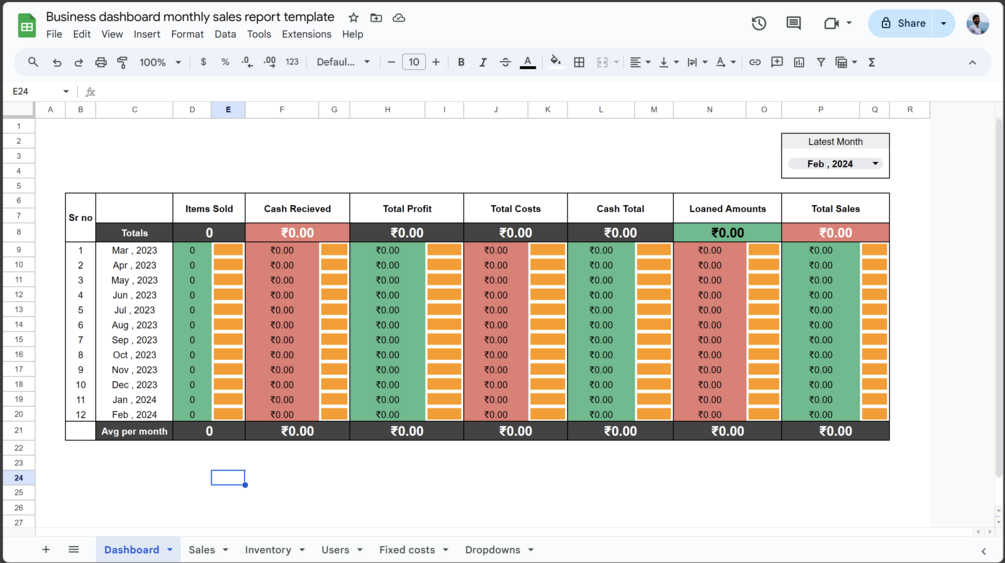1005x563 pixels.
Task: Open the Share options arrow
Action: [943, 23]
